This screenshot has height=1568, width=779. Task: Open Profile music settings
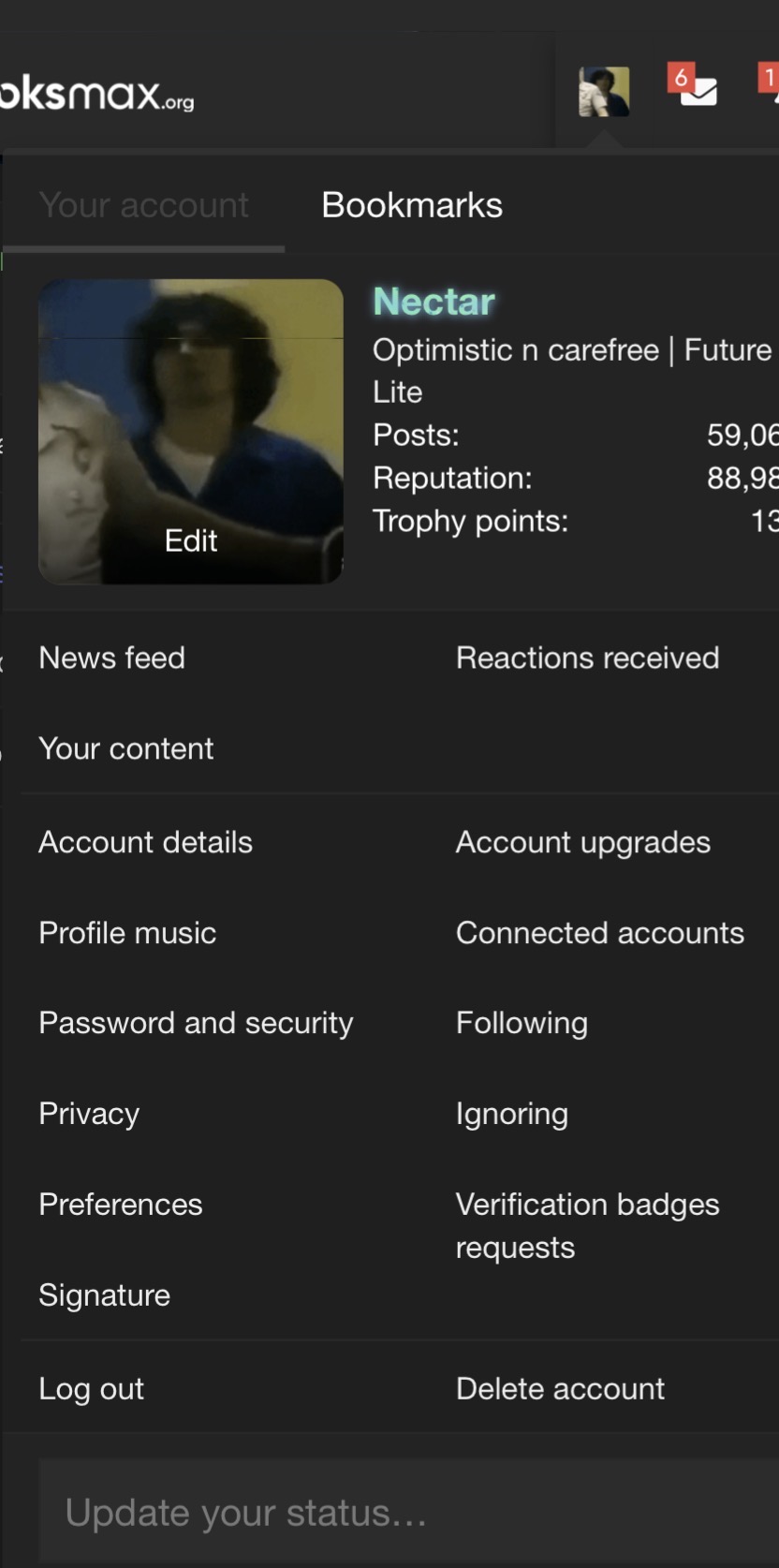(127, 933)
